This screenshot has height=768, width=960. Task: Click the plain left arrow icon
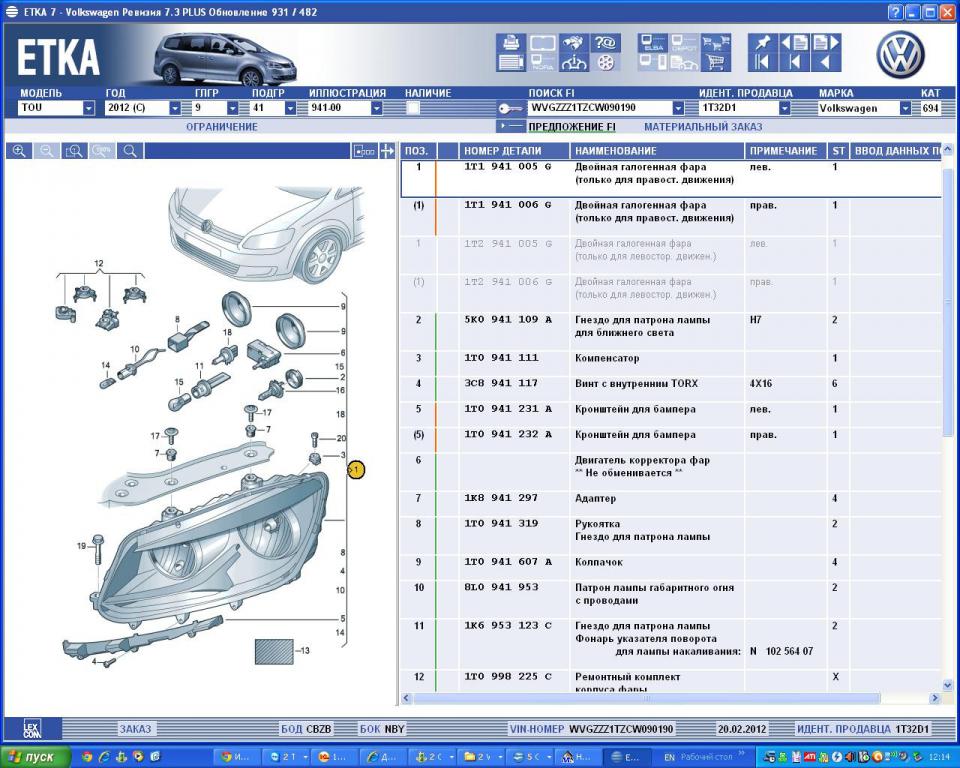[x=825, y=62]
